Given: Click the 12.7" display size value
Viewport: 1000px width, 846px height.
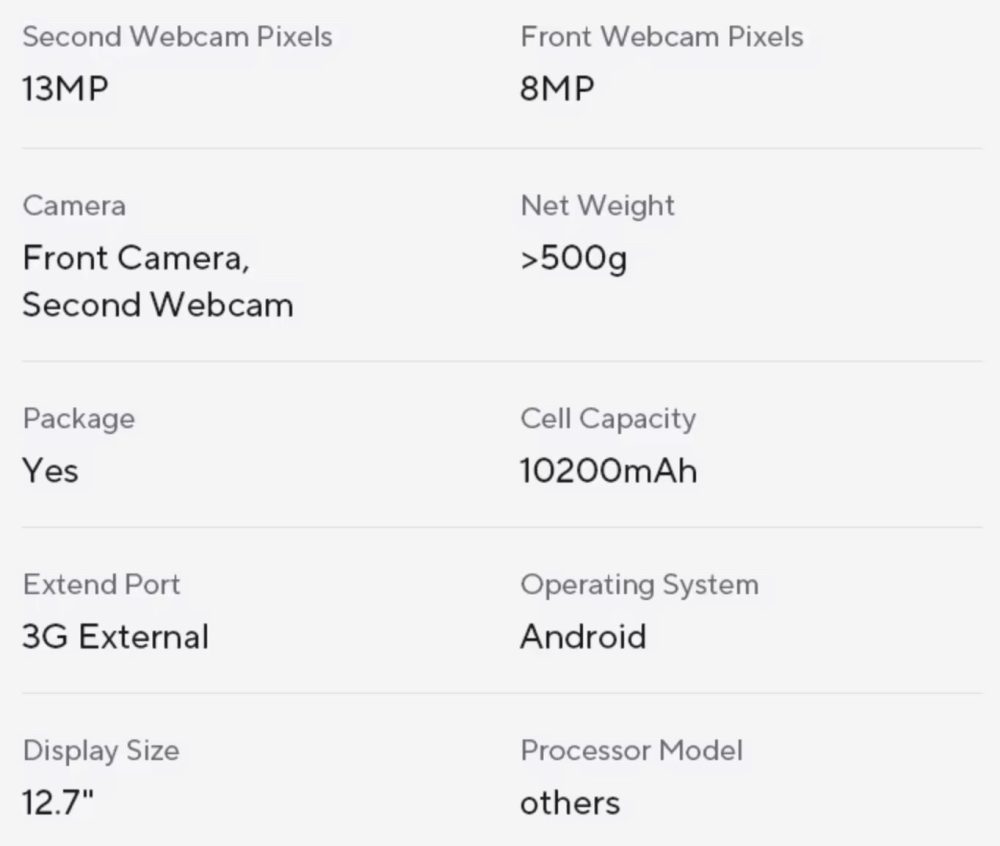Looking at the screenshot, I should (x=58, y=803).
